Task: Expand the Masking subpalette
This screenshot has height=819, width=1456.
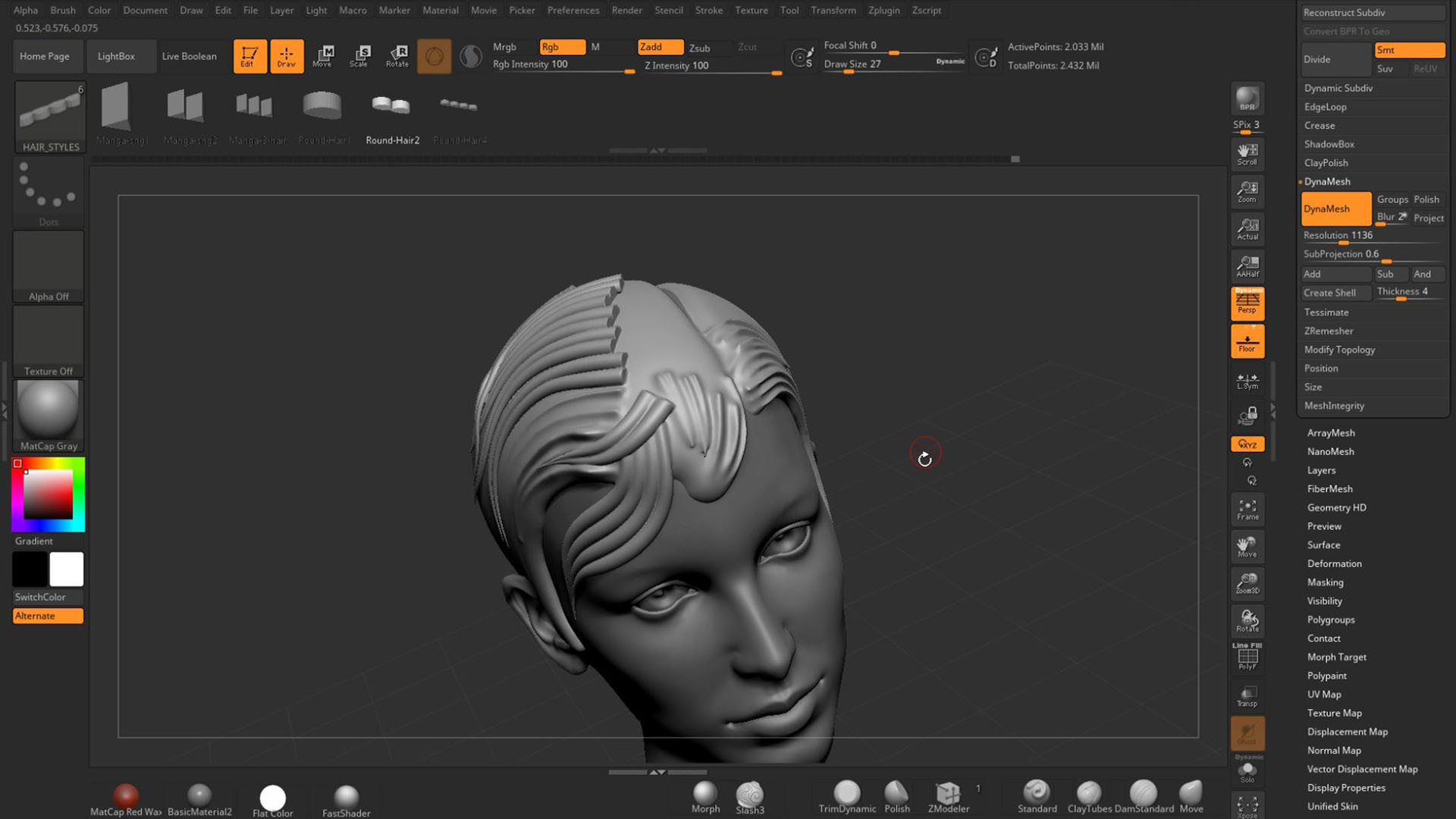Action: pos(1325,582)
